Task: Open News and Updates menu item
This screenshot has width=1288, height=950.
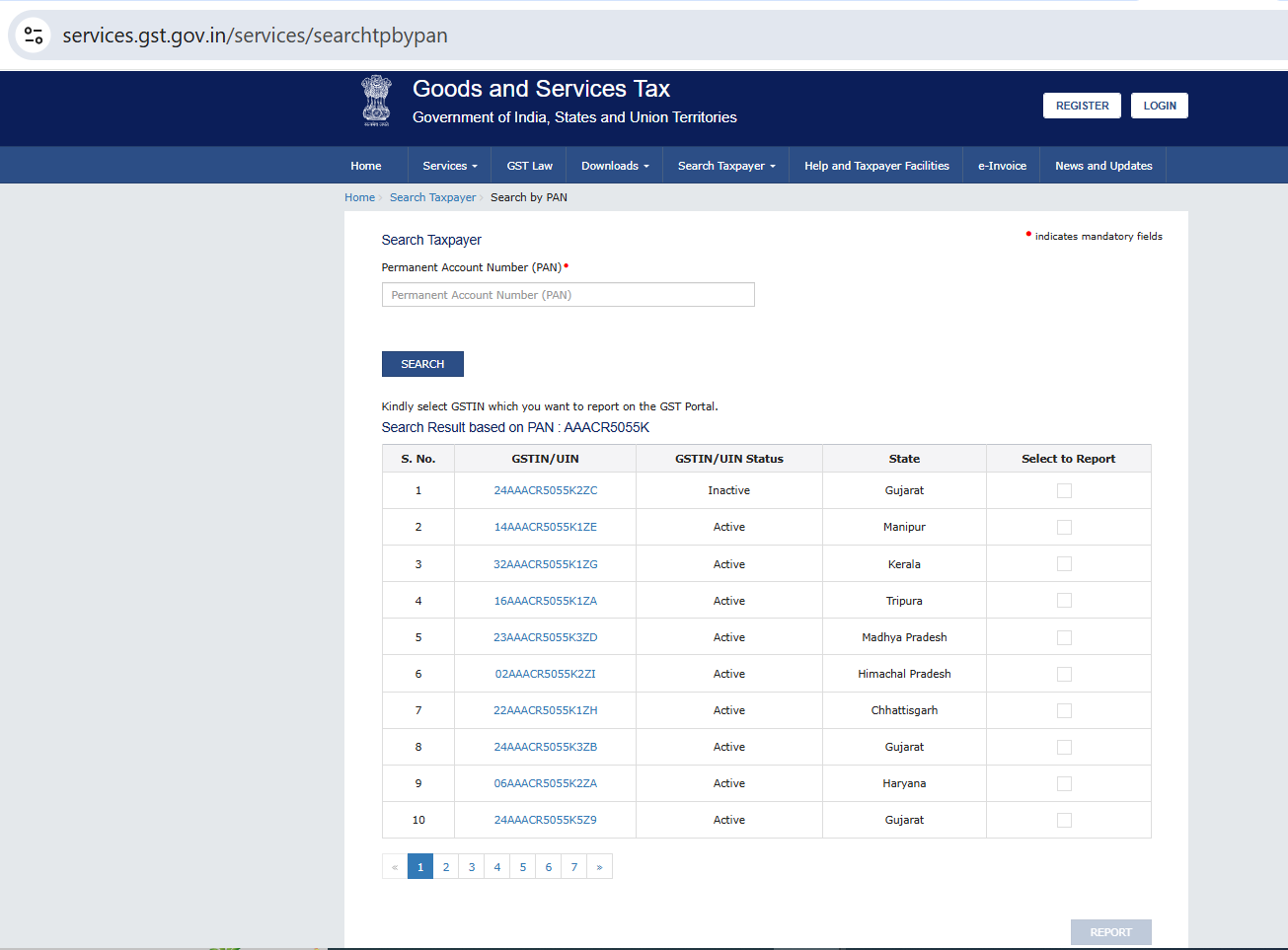Action: [x=1102, y=166]
